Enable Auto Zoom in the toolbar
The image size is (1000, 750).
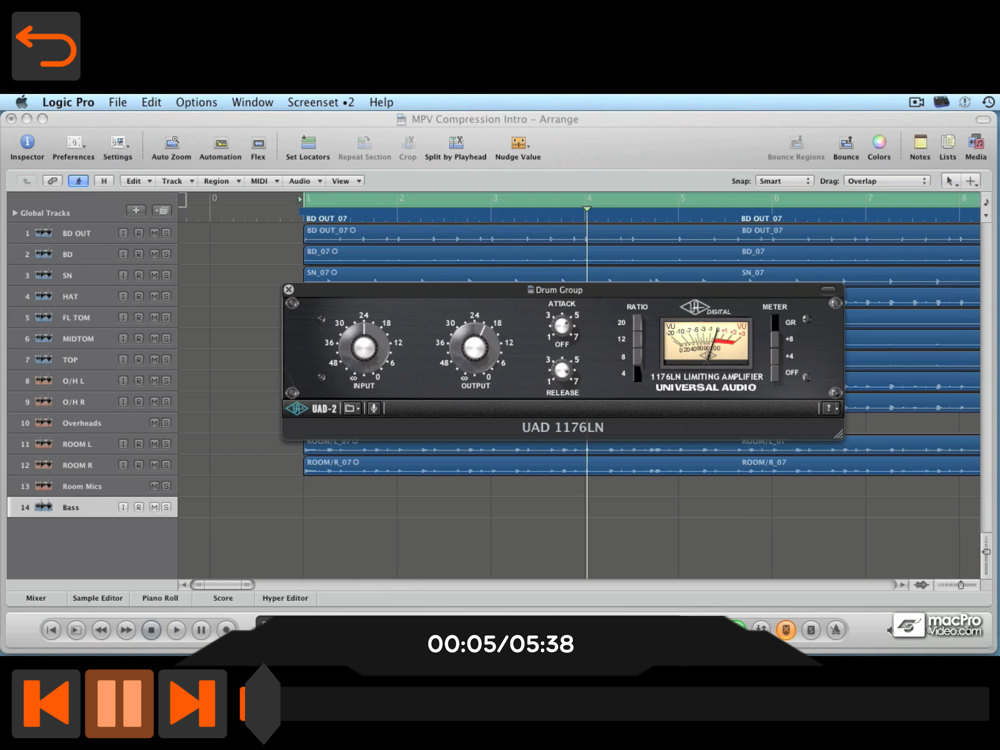(172, 147)
